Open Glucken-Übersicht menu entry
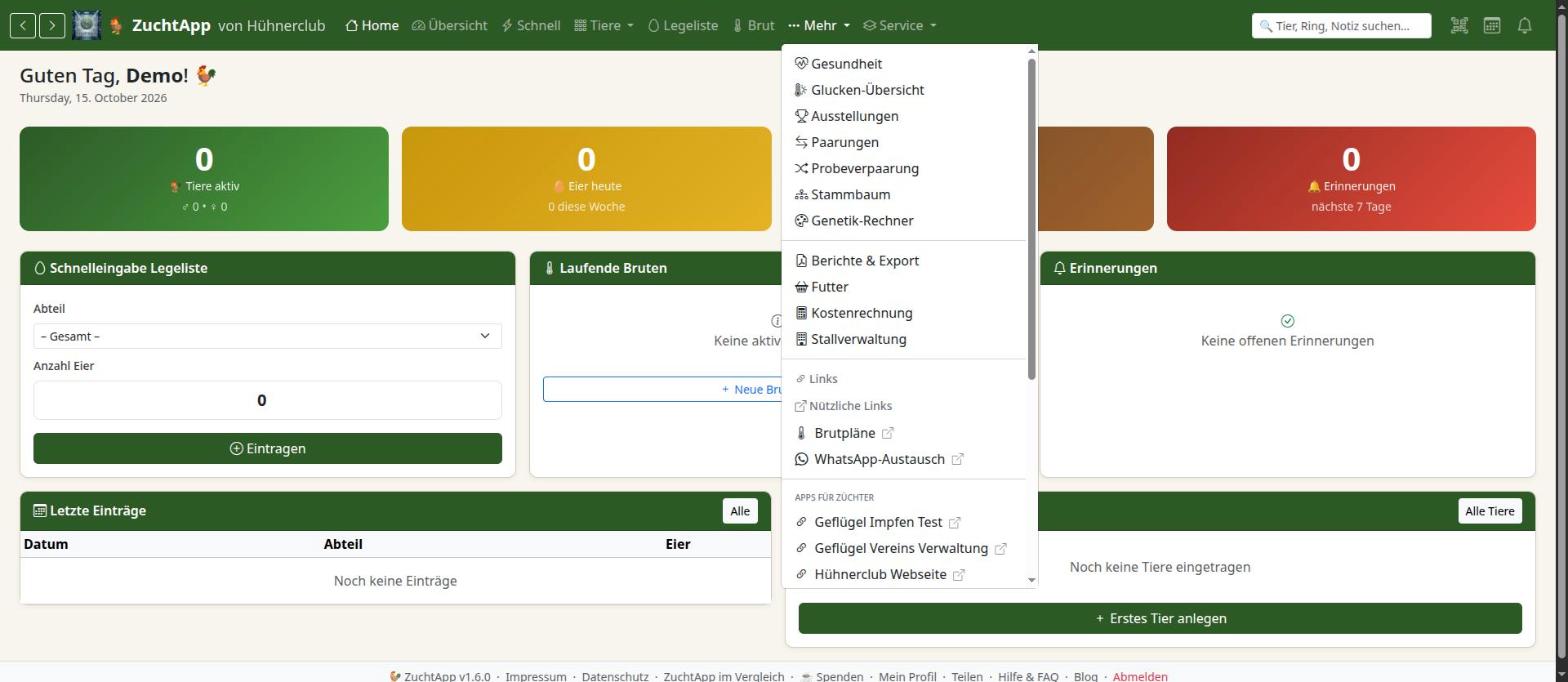 [905, 90]
